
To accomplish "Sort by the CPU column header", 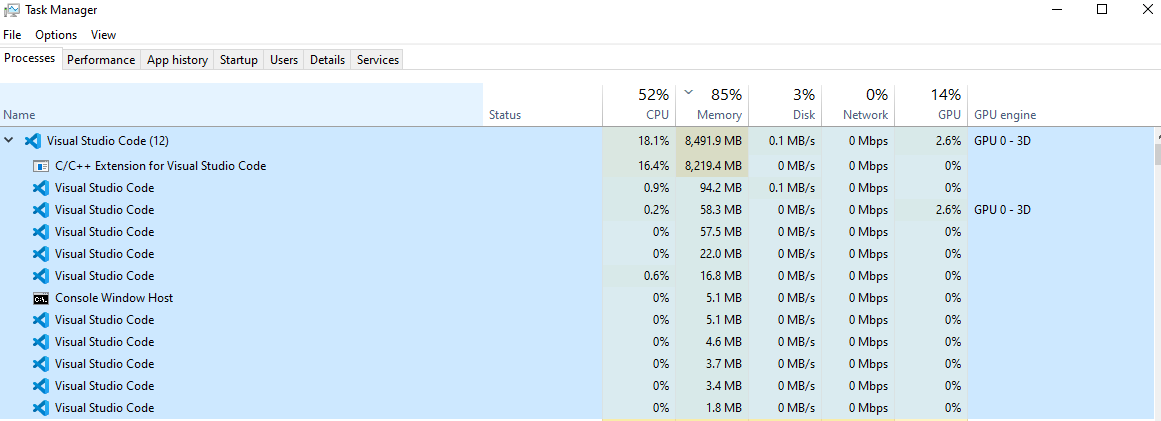I will (639, 104).
